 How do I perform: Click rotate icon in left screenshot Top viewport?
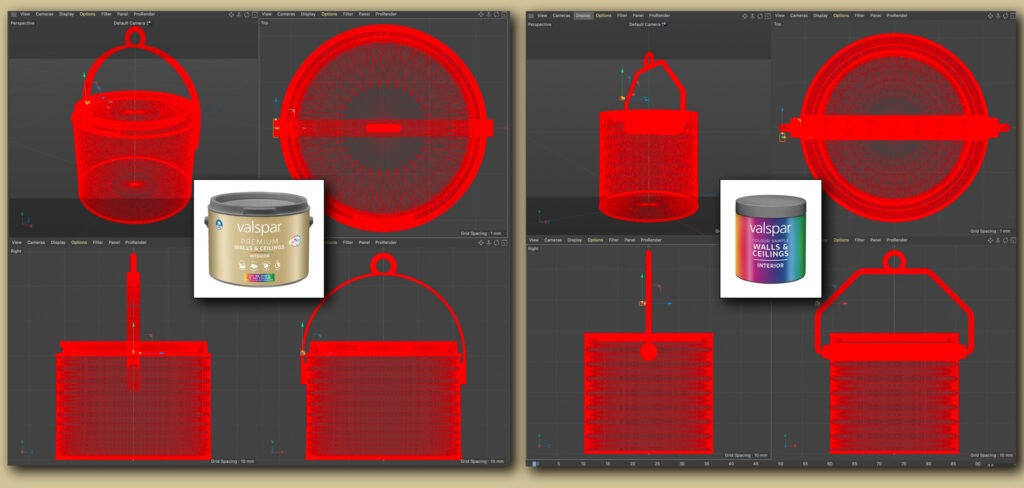click(497, 14)
